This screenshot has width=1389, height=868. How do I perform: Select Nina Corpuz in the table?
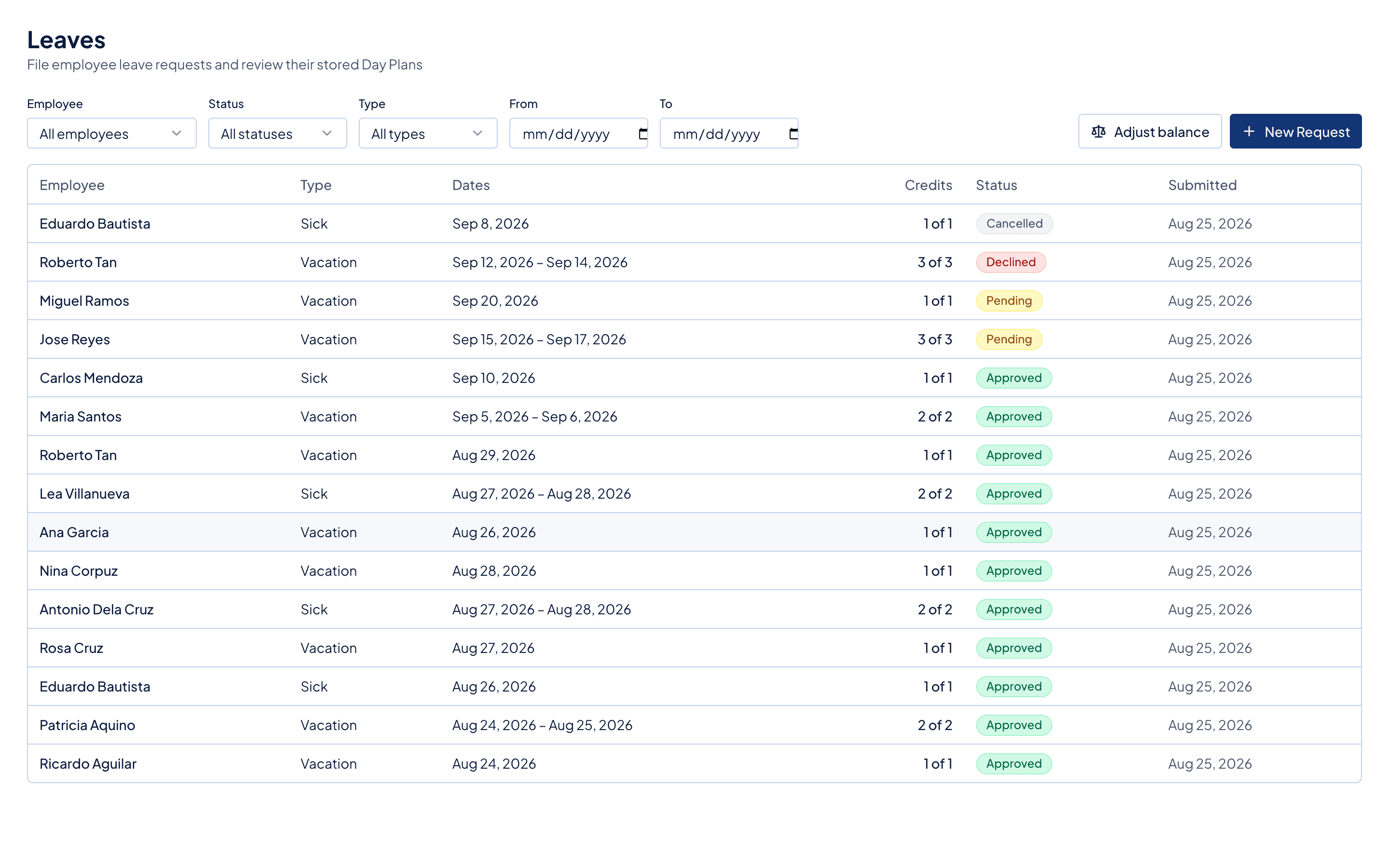(79, 570)
